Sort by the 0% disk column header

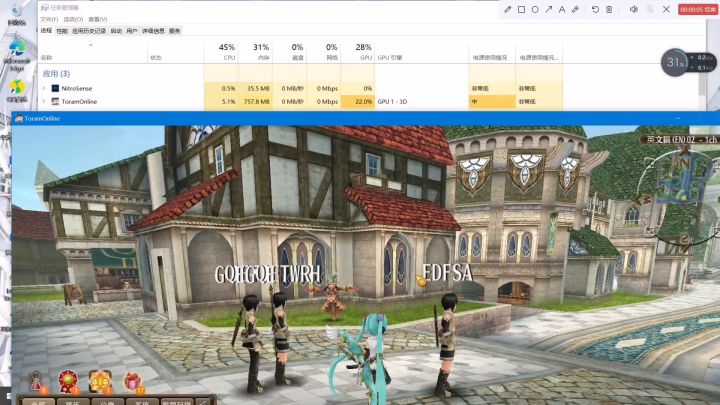pos(289,51)
